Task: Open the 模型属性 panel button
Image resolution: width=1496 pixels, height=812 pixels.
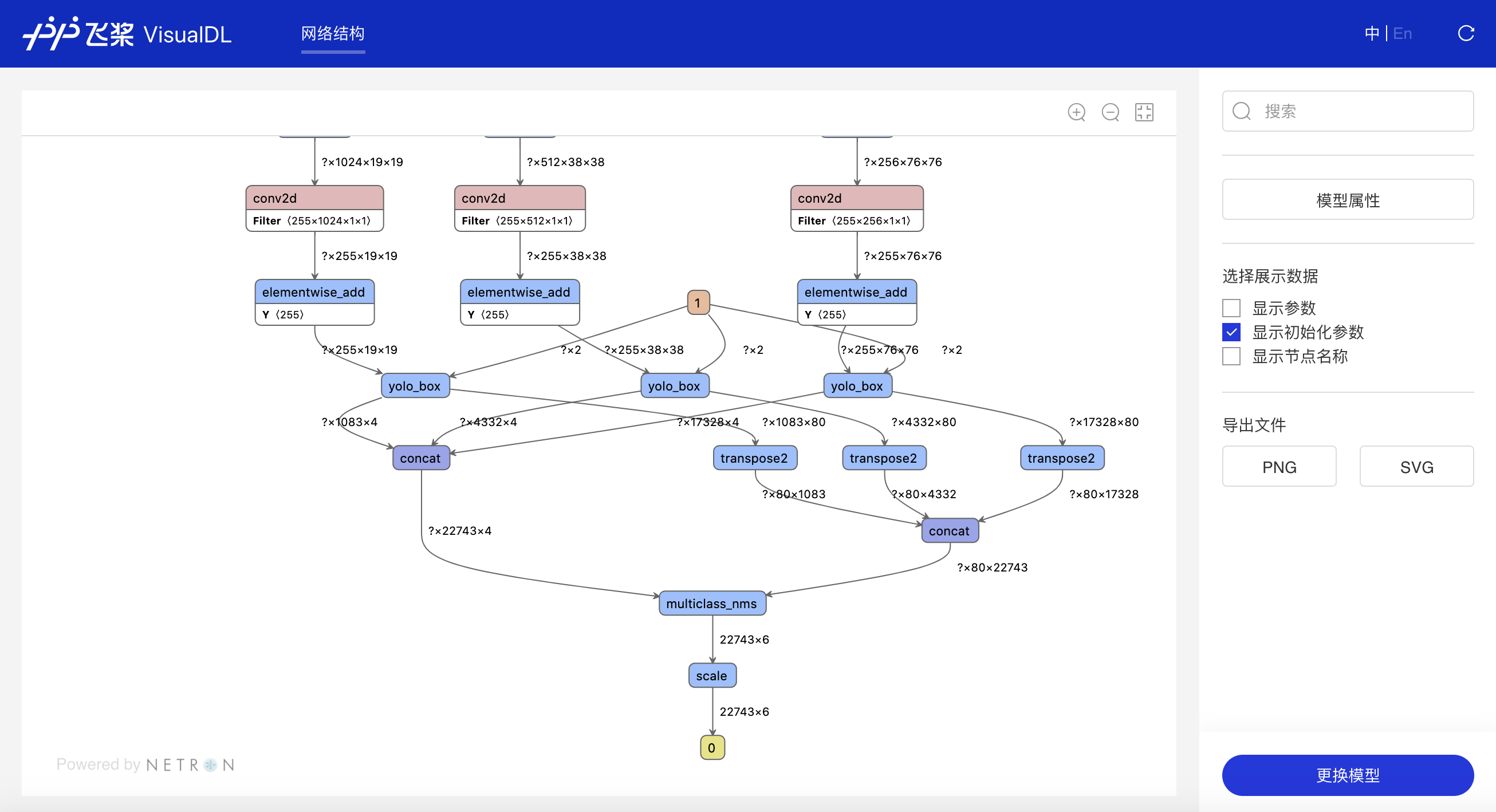Action: (x=1347, y=200)
